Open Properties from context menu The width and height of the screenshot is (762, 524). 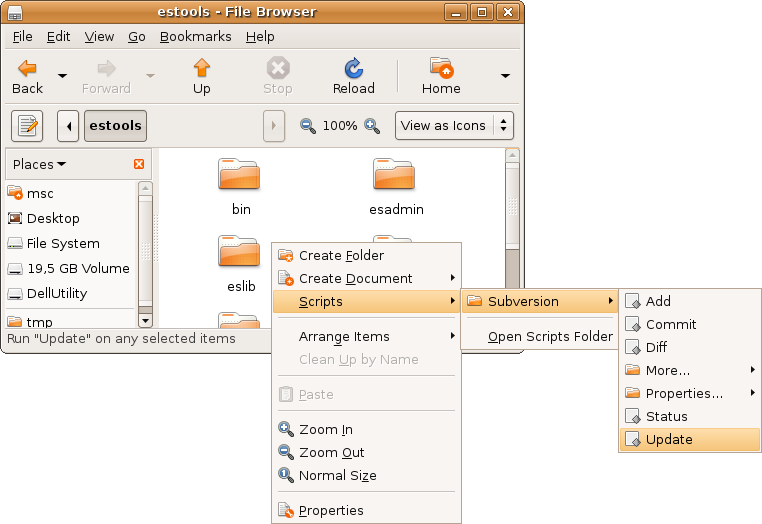(366, 510)
